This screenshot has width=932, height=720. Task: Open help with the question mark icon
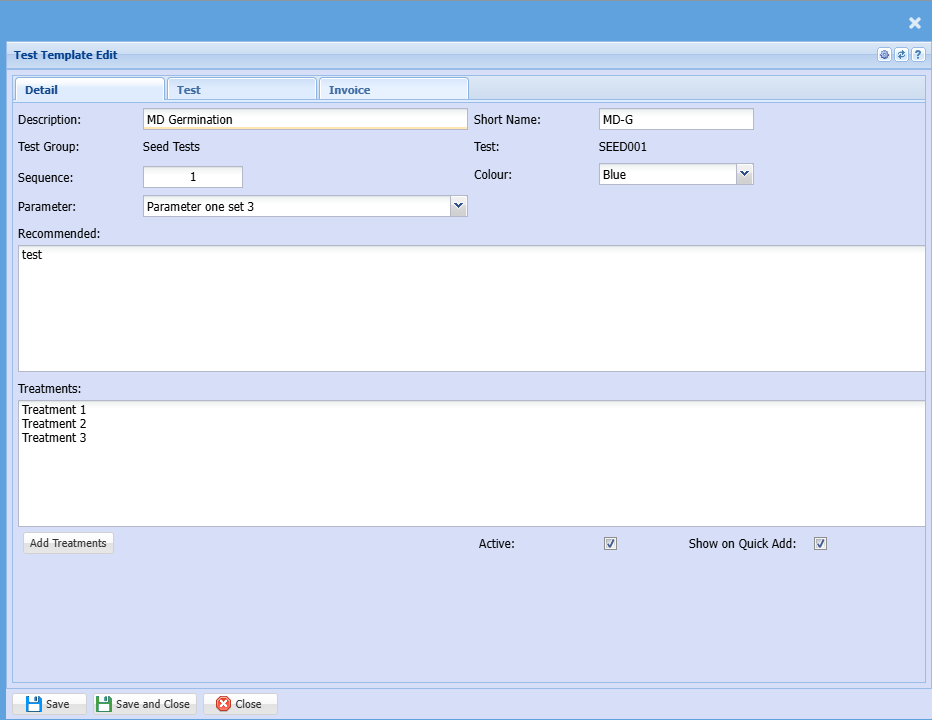click(x=917, y=55)
